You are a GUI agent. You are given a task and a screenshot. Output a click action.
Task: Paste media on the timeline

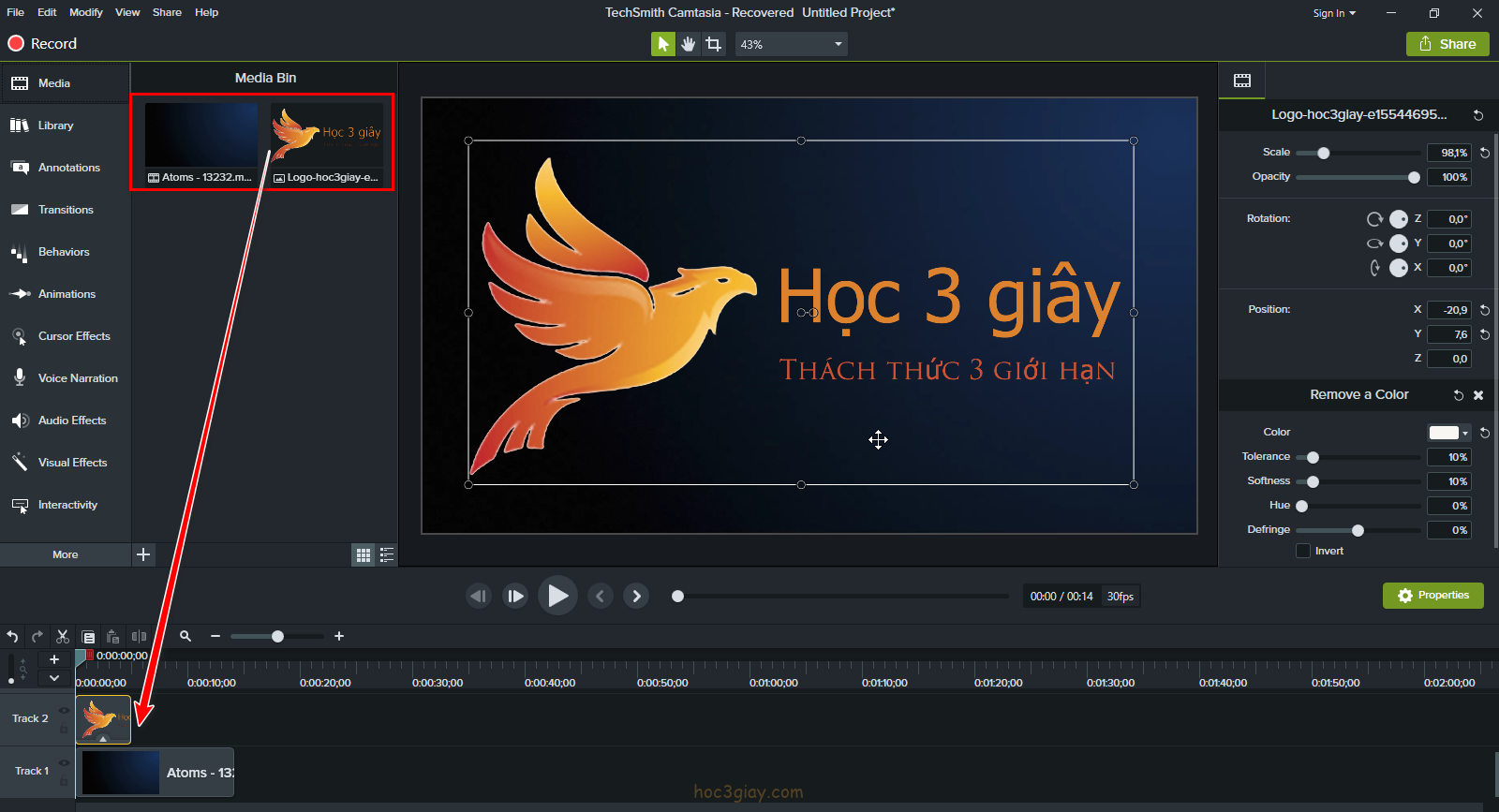112,636
